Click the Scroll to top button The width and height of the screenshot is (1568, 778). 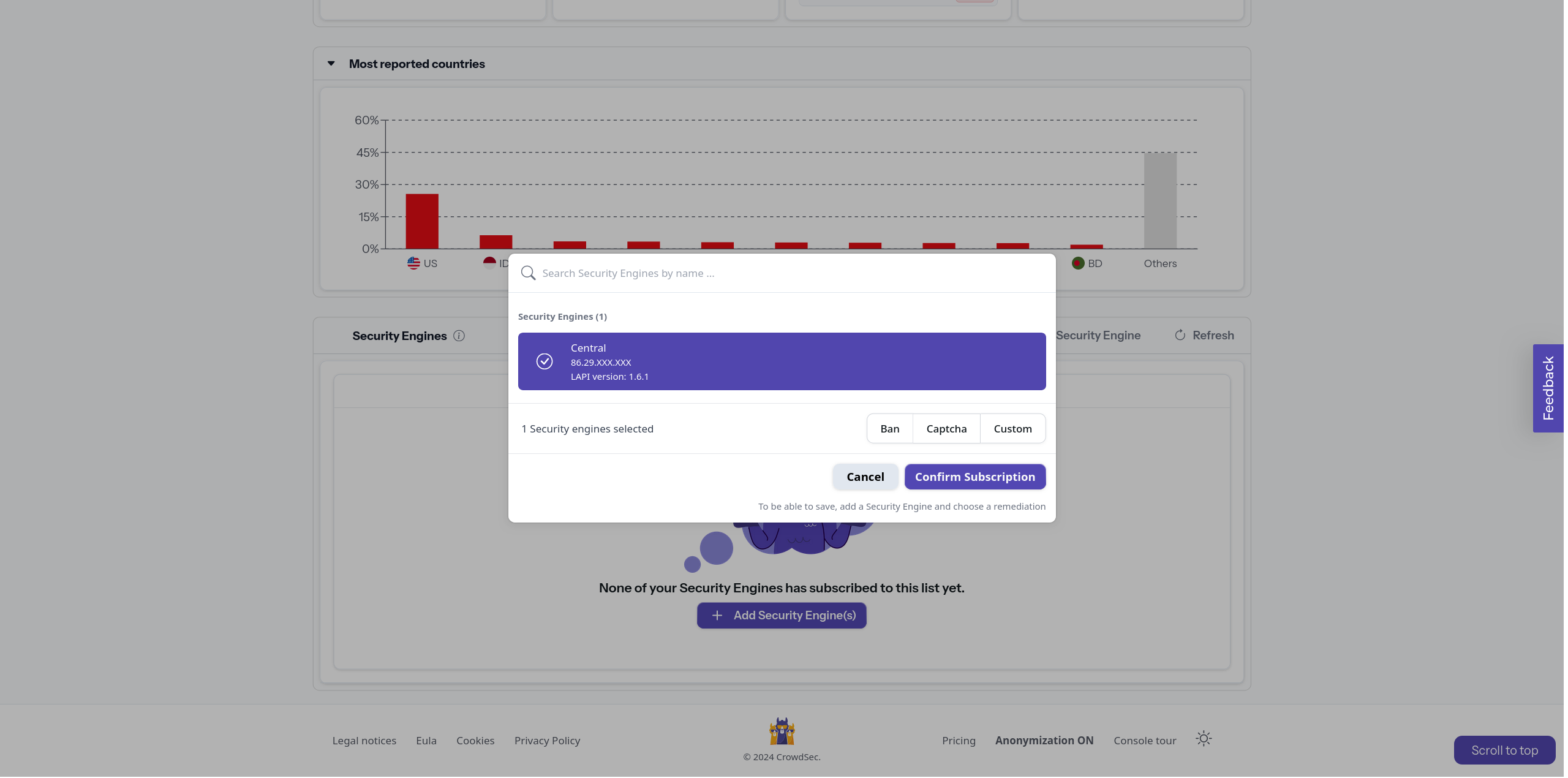tap(1504, 749)
